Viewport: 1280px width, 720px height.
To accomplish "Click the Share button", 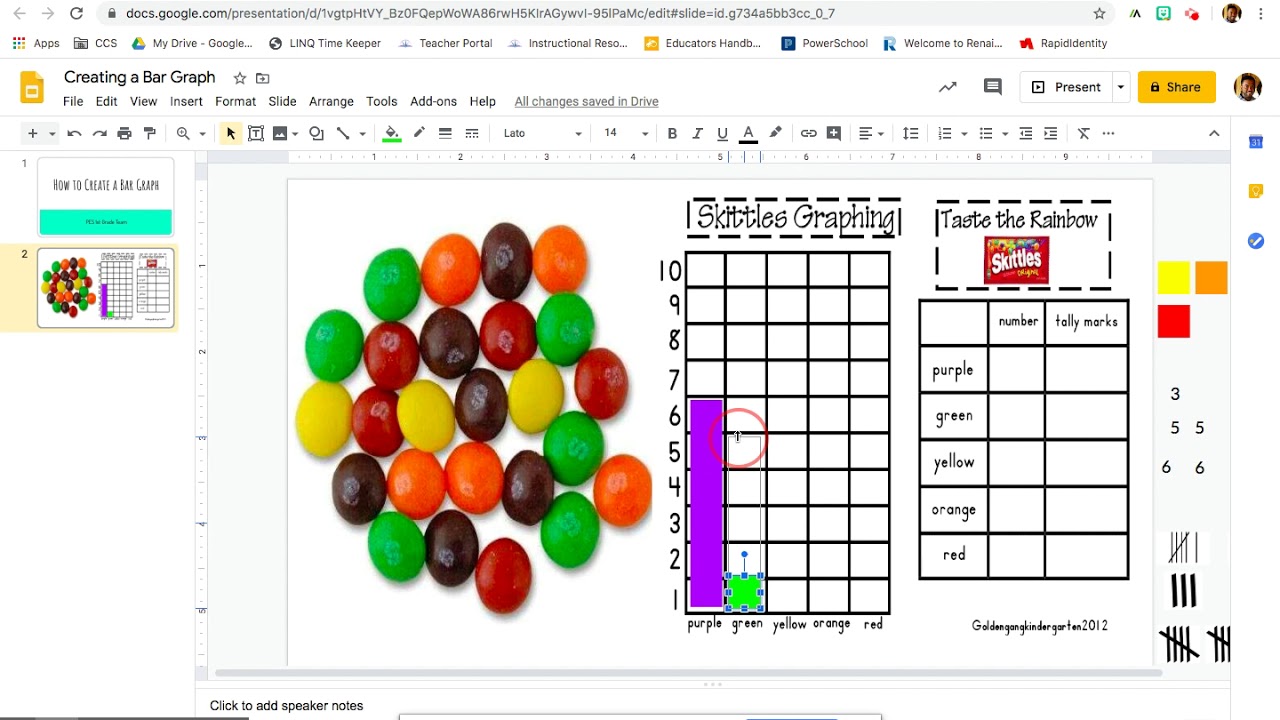I will coord(1177,87).
